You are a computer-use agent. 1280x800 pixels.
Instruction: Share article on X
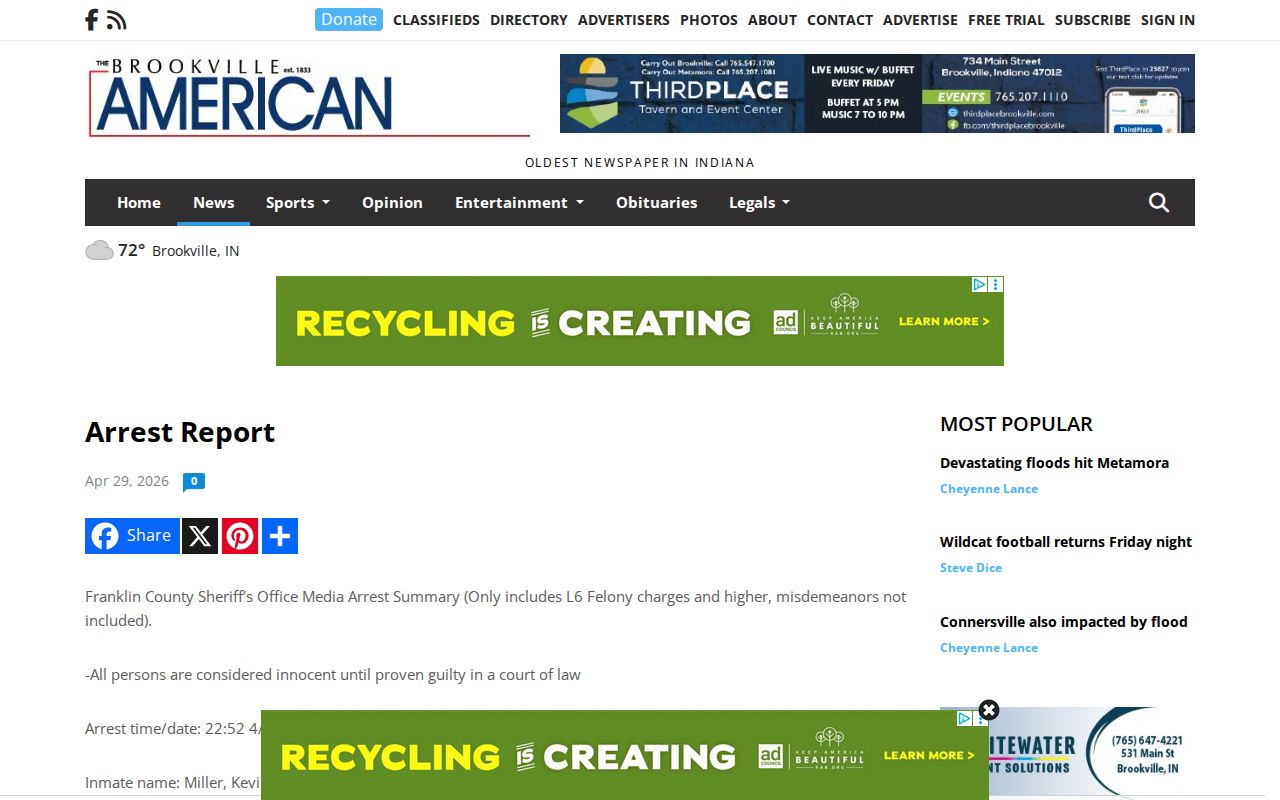pos(200,536)
